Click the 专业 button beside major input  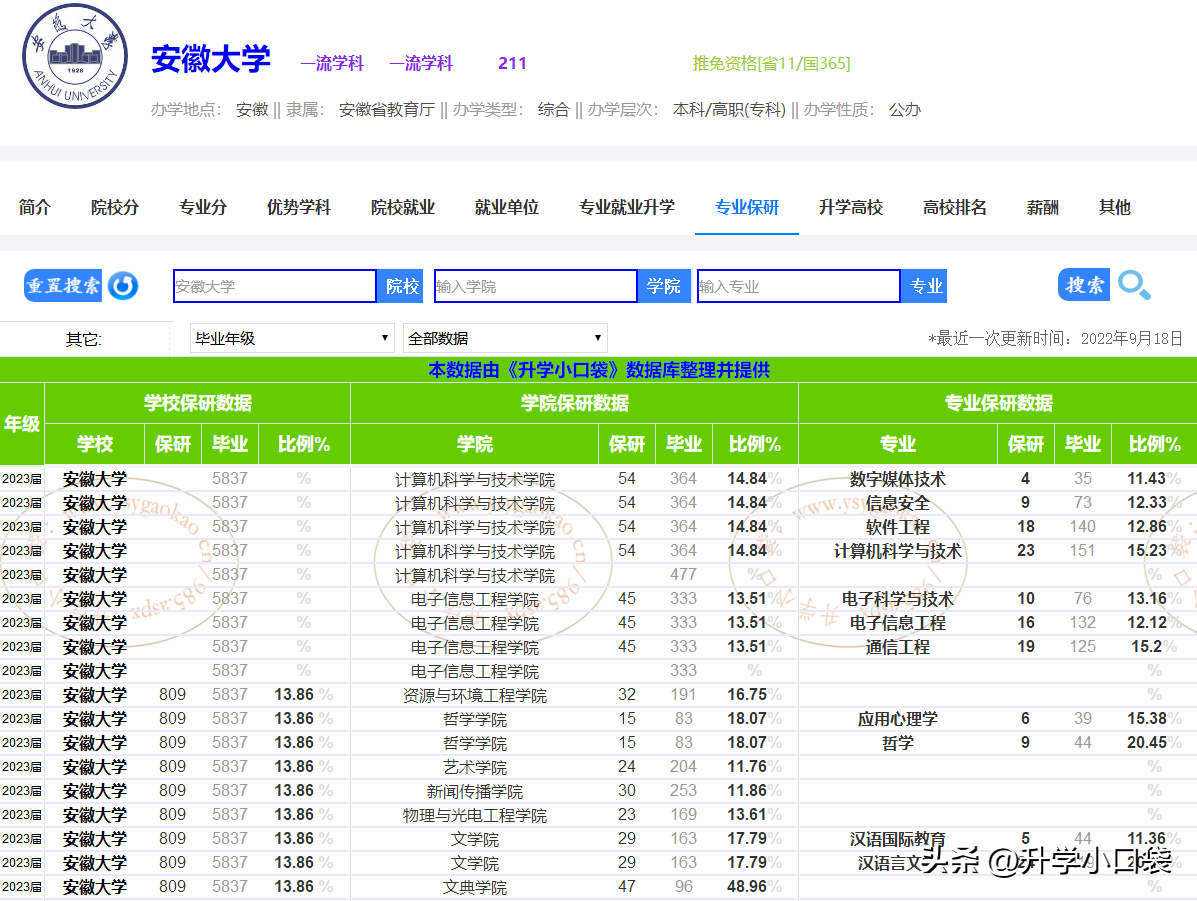pos(924,286)
